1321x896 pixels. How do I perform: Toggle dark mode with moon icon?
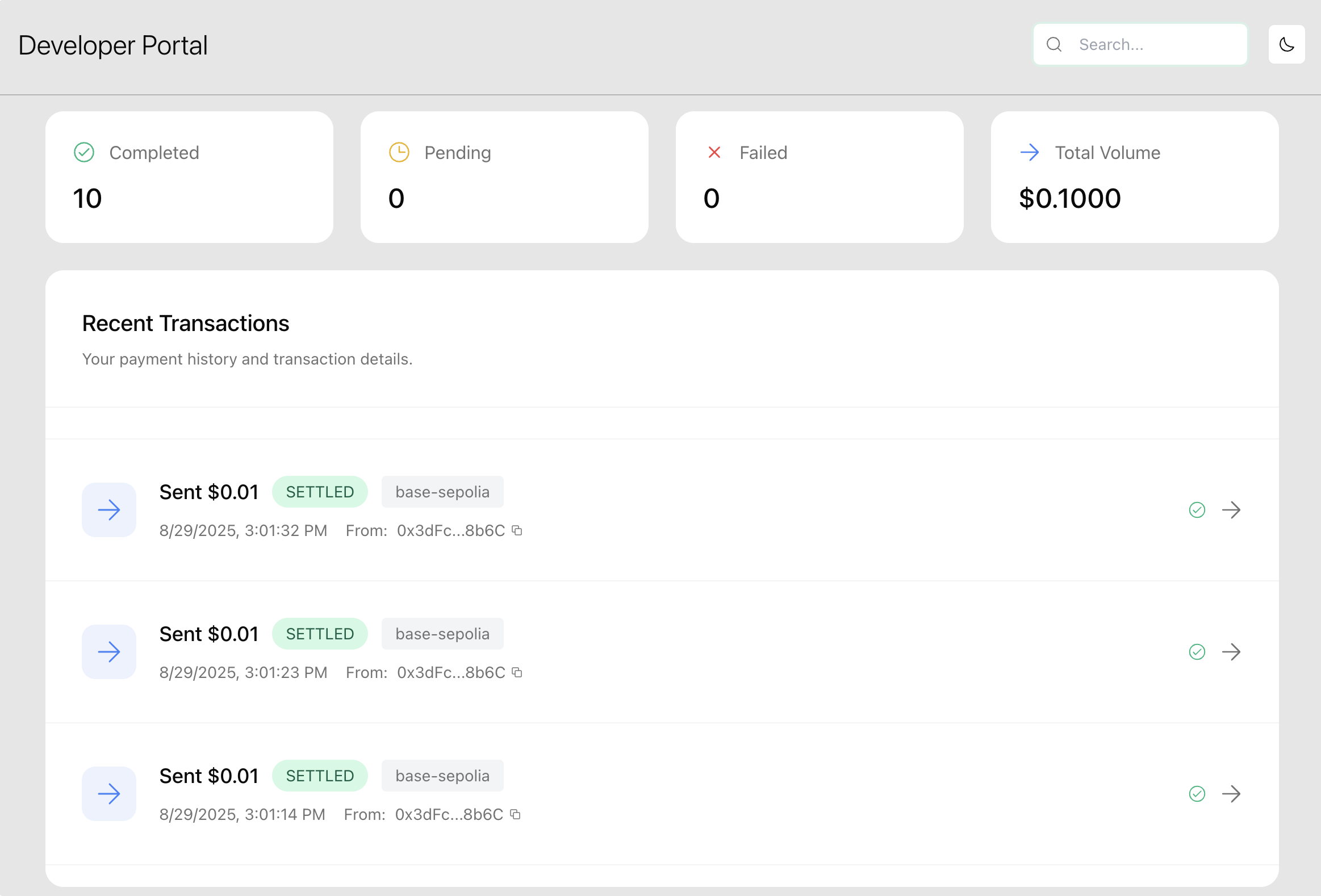(1286, 44)
